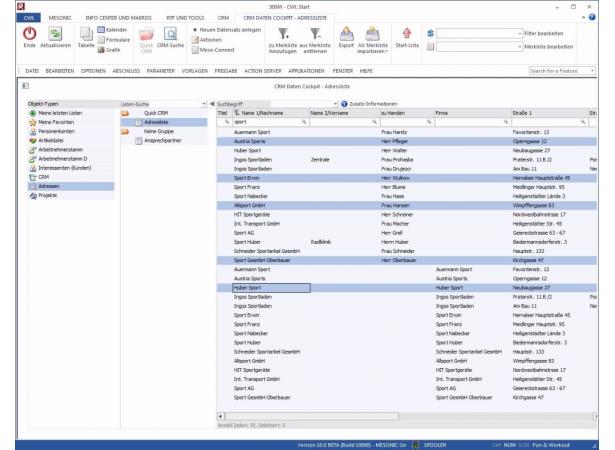Open the OPTIONEN menu
This screenshot has height=450, width=615.
(93, 71)
